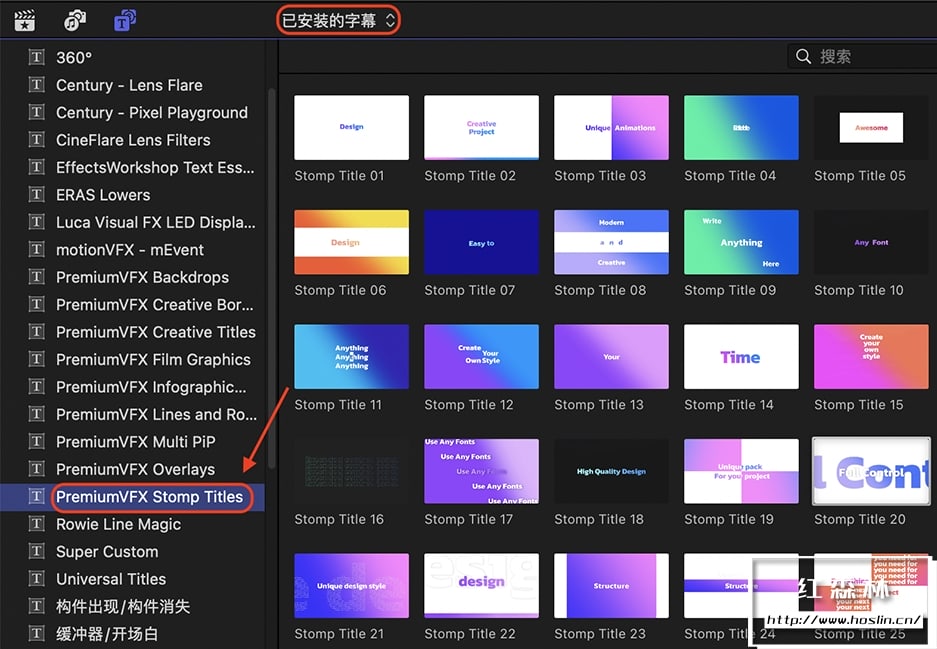Select the Stomp Title 02 thumbnail

[481, 127]
